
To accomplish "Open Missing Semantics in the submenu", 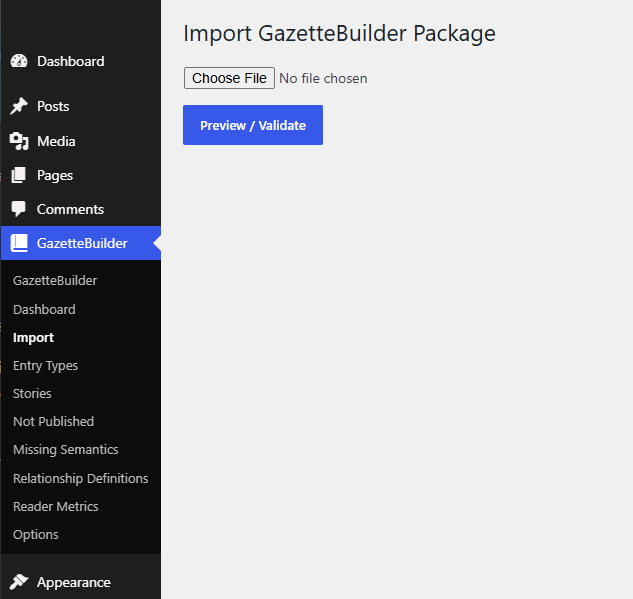I will click(x=65, y=450).
